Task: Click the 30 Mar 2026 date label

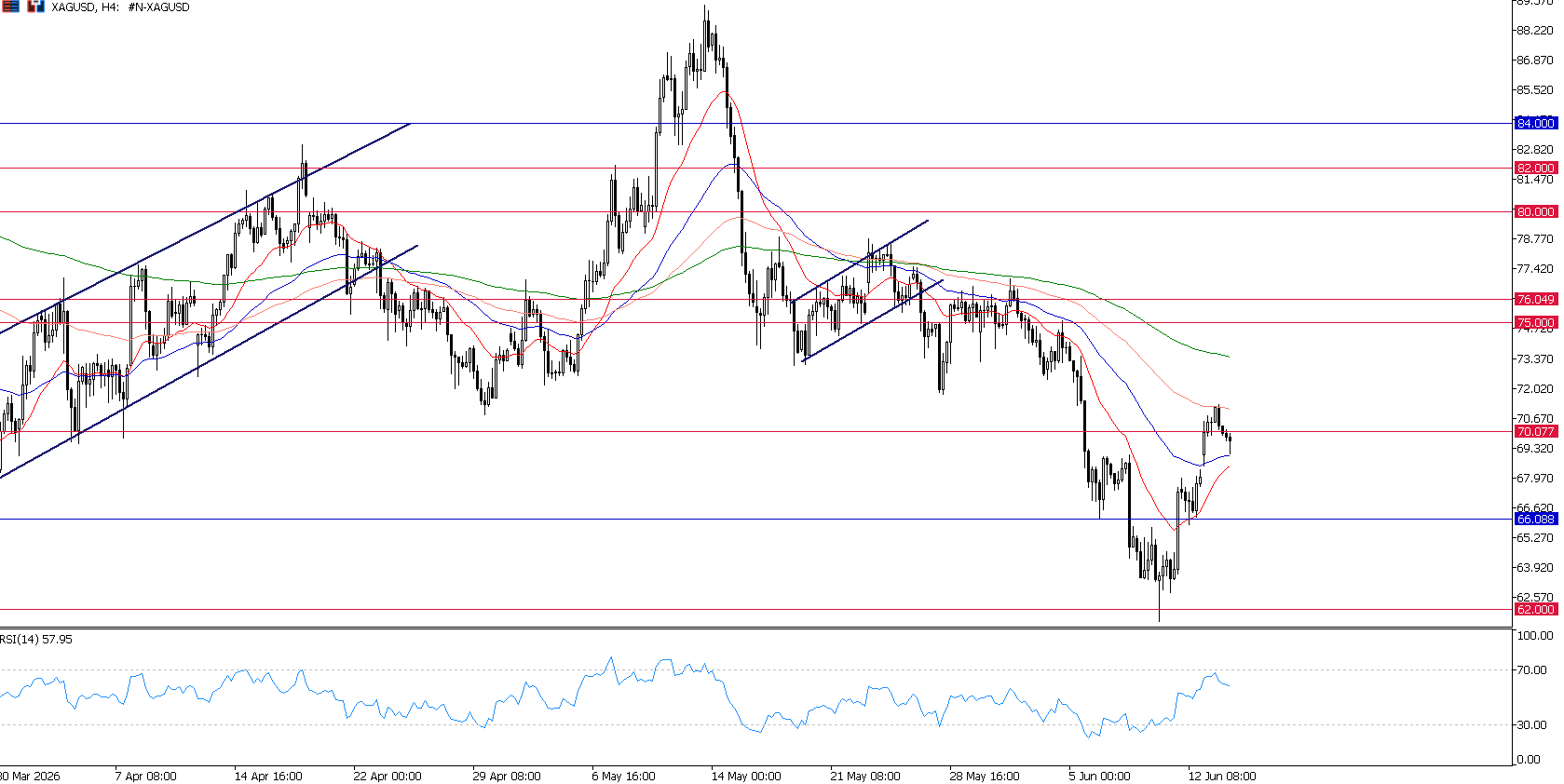Action: (x=30, y=776)
